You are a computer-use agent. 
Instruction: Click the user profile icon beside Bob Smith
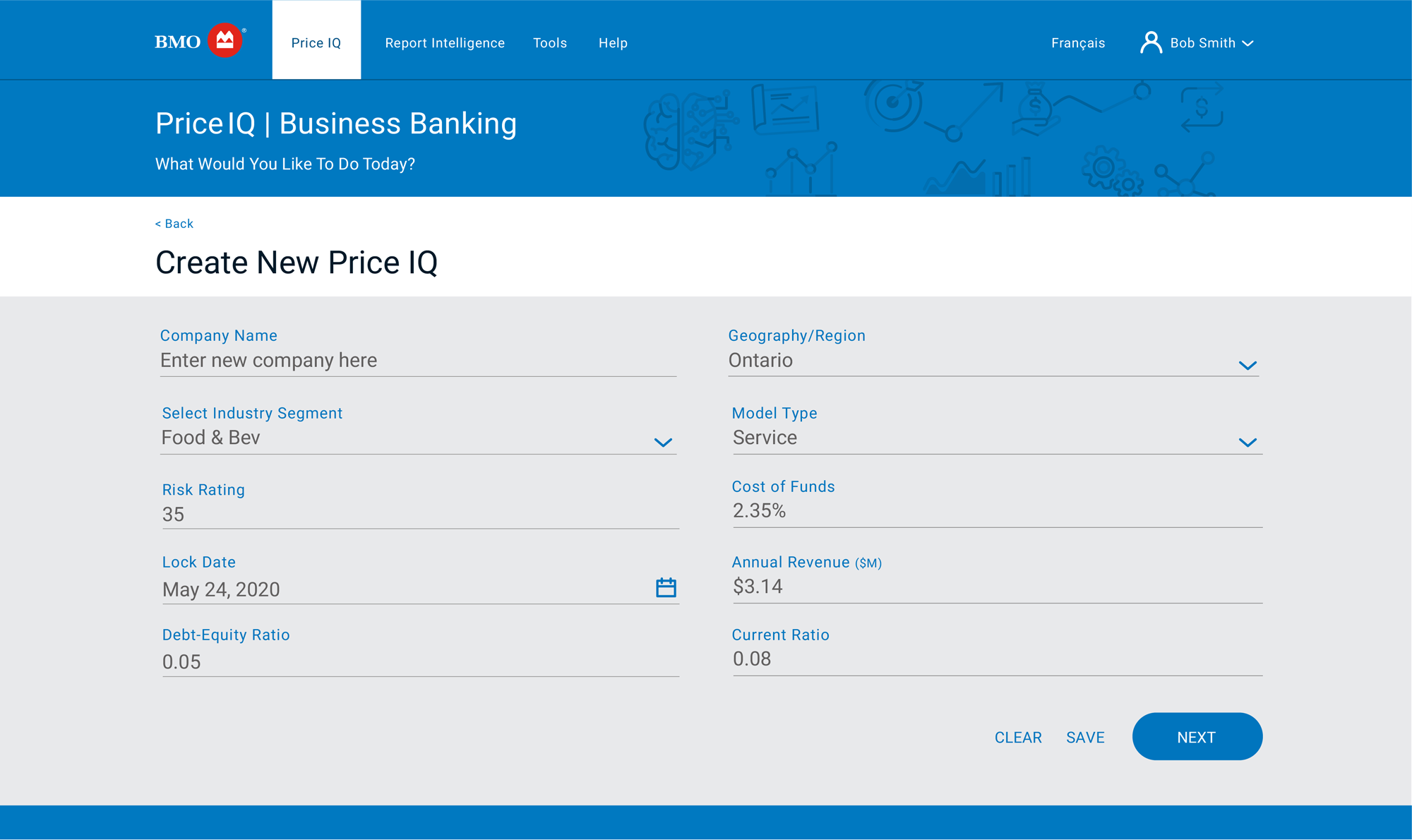(1151, 42)
